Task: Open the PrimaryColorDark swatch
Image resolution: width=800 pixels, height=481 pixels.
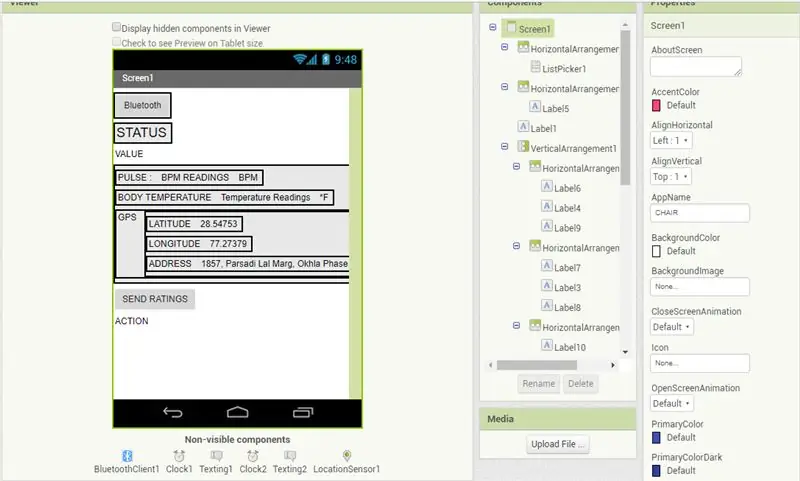Action: pyautogui.click(x=656, y=471)
